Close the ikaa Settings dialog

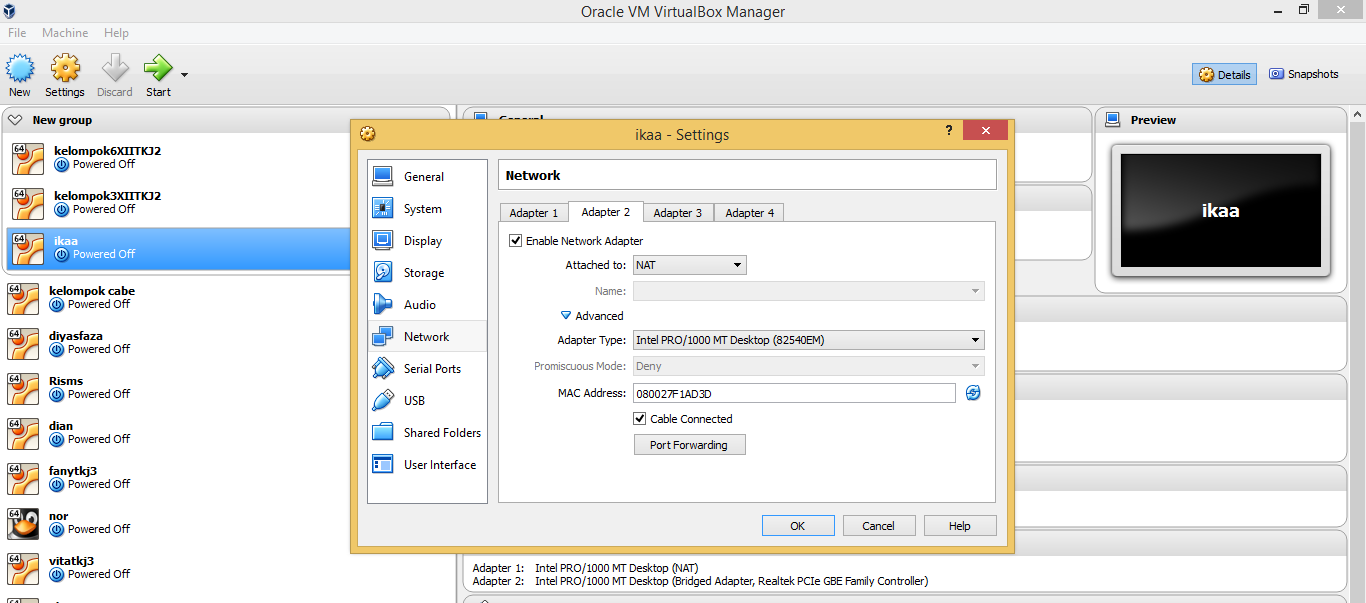pos(986,131)
